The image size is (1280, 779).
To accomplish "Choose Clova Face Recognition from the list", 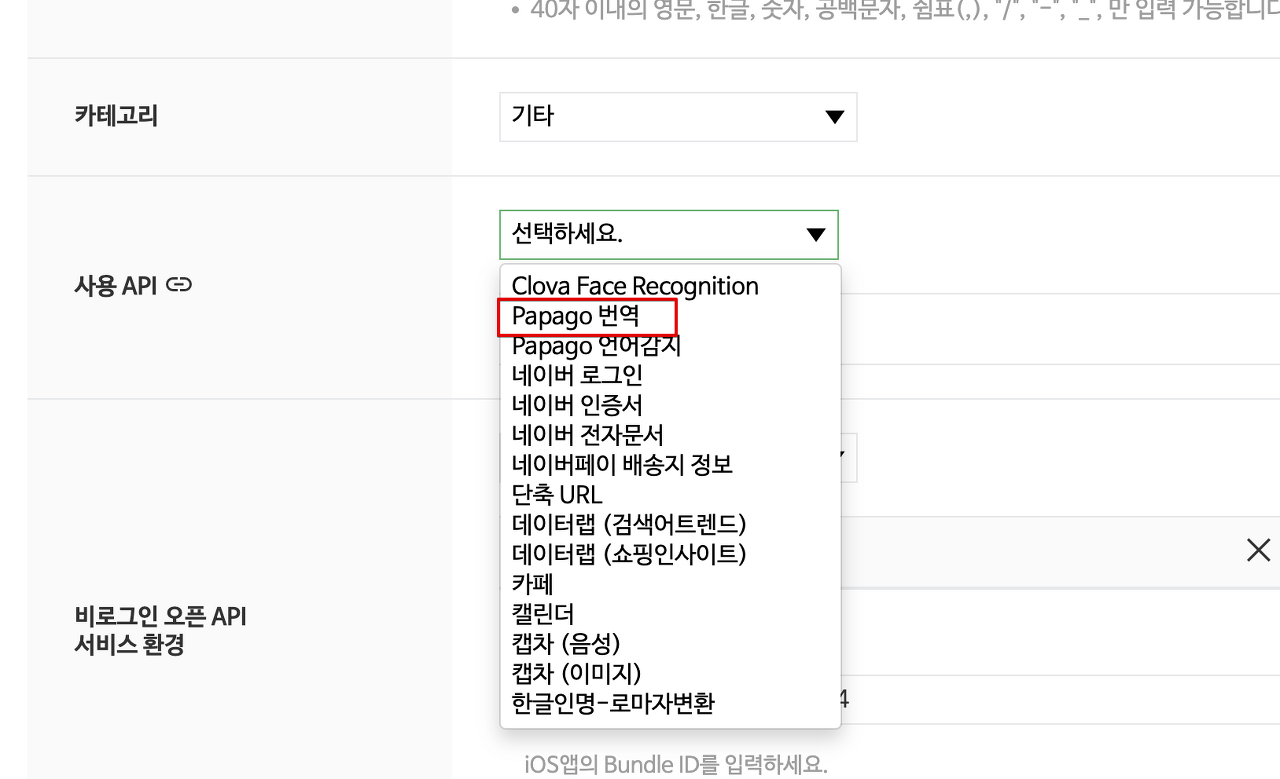I will click(x=635, y=286).
